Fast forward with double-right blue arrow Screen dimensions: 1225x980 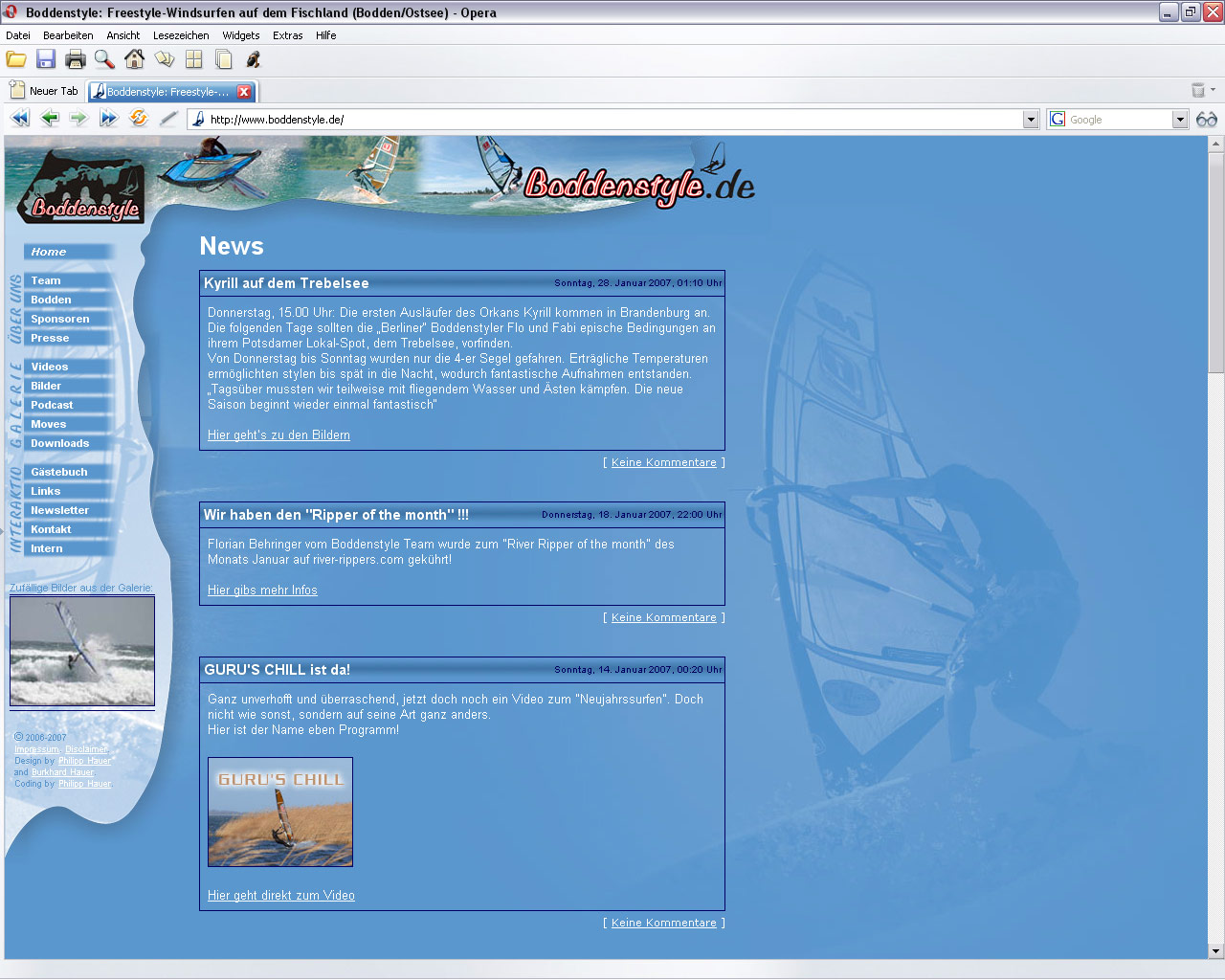109,119
